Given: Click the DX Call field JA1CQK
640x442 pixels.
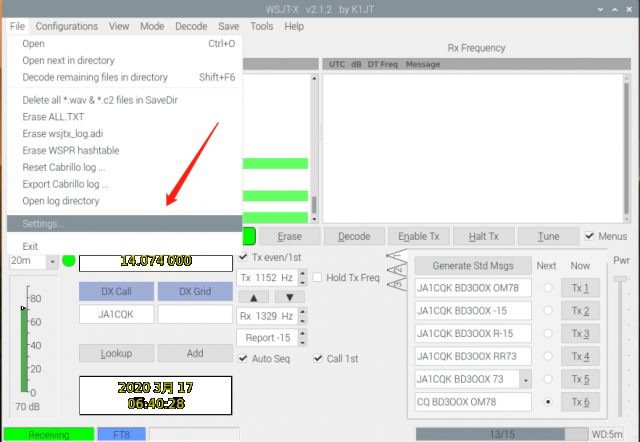Looking at the screenshot, I should [x=116, y=314].
